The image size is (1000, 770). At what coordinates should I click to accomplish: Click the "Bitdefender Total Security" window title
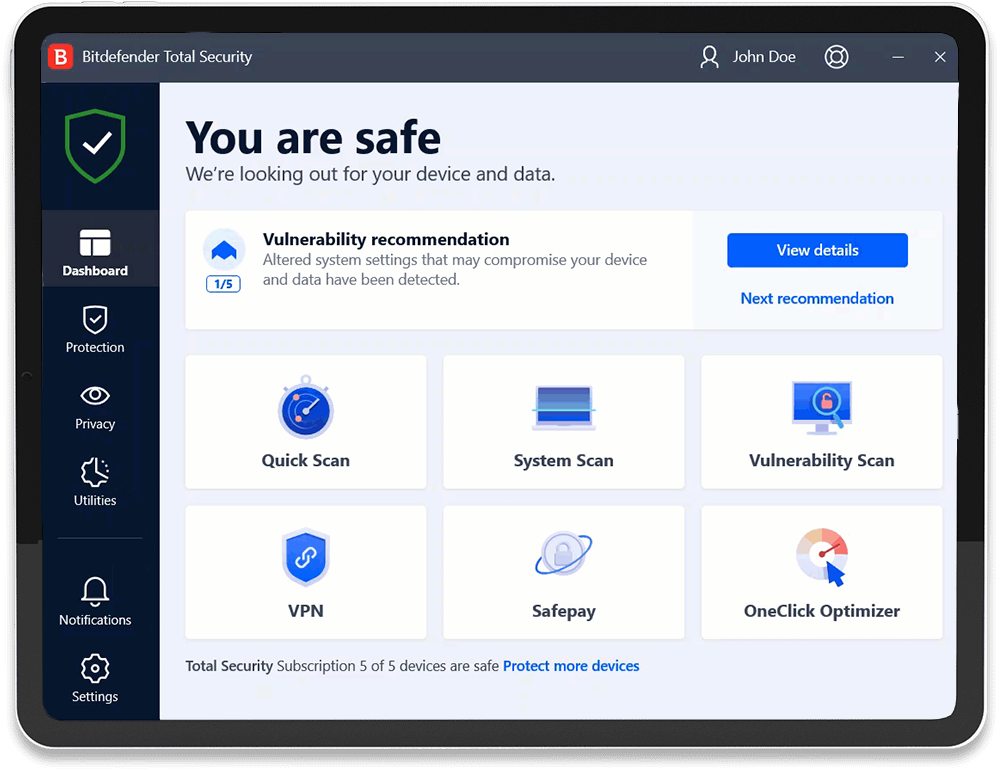(x=167, y=57)
